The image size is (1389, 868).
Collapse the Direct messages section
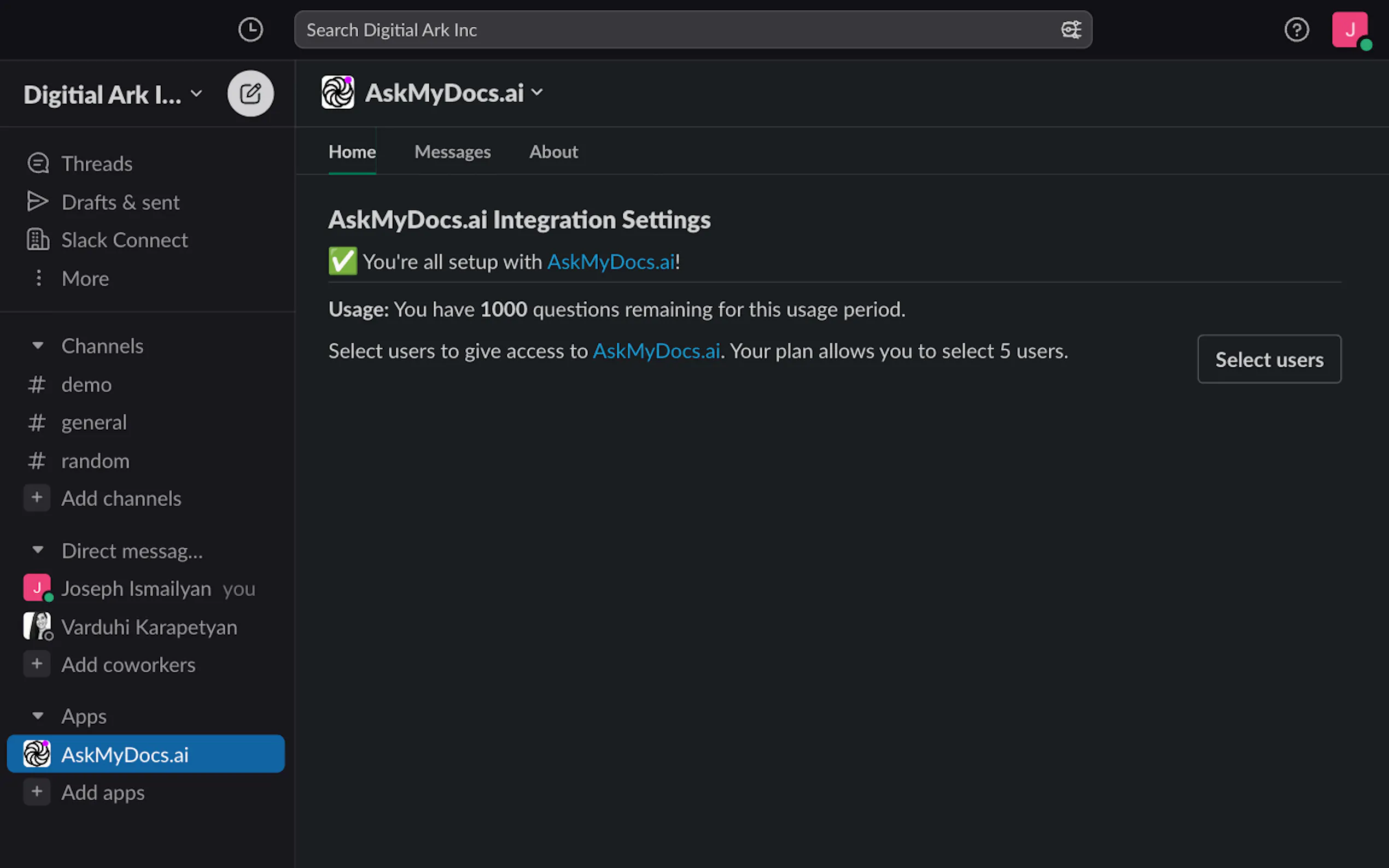[38, 550]
